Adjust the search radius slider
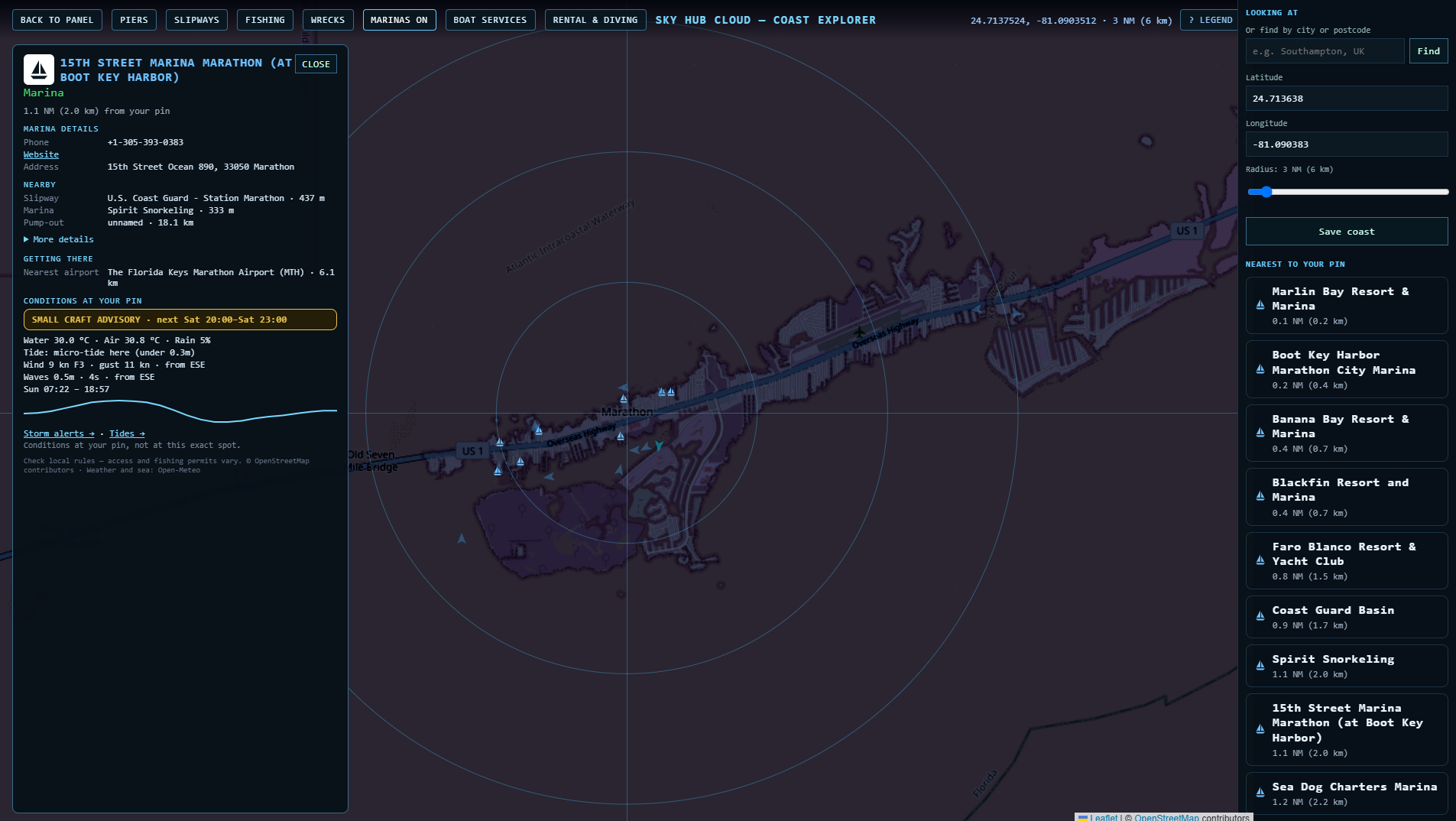The height and width of the screenshot is (821, 1456). pos(1347,192)
